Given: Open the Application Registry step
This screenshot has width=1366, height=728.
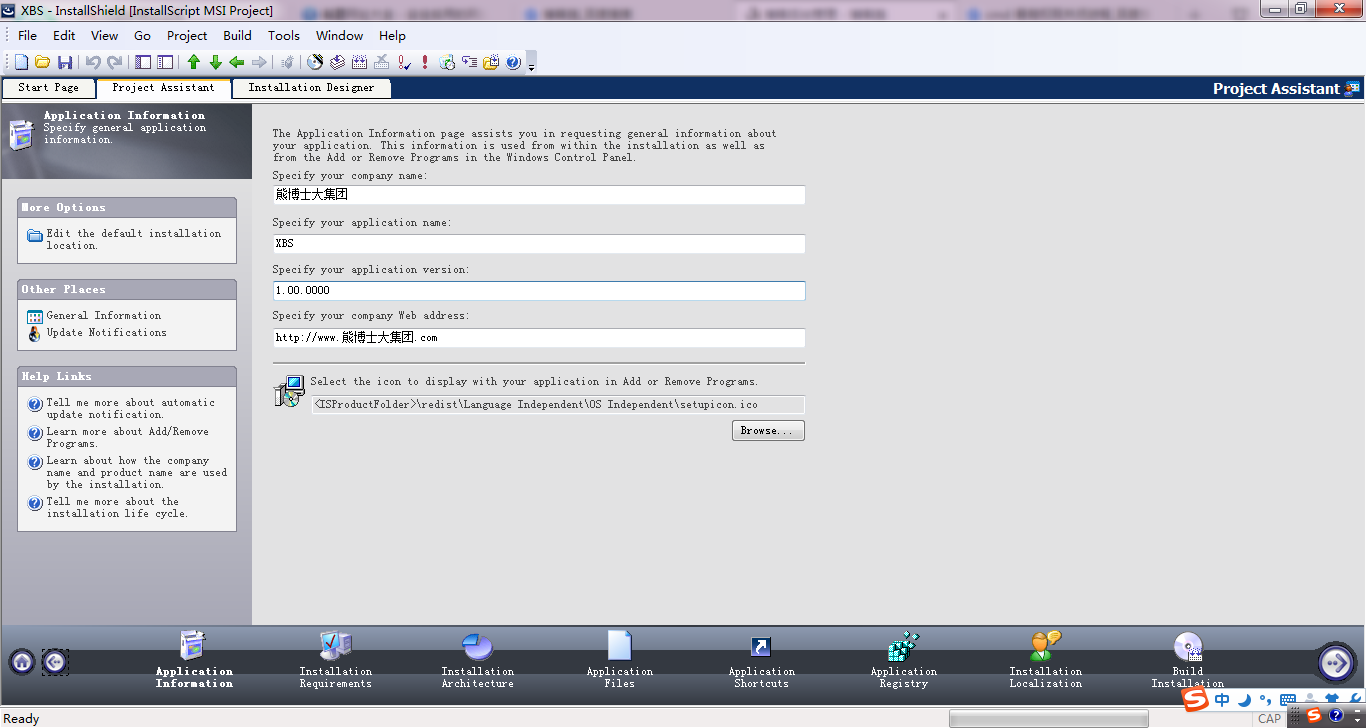Looking at the screenshot, I should 904,660.
